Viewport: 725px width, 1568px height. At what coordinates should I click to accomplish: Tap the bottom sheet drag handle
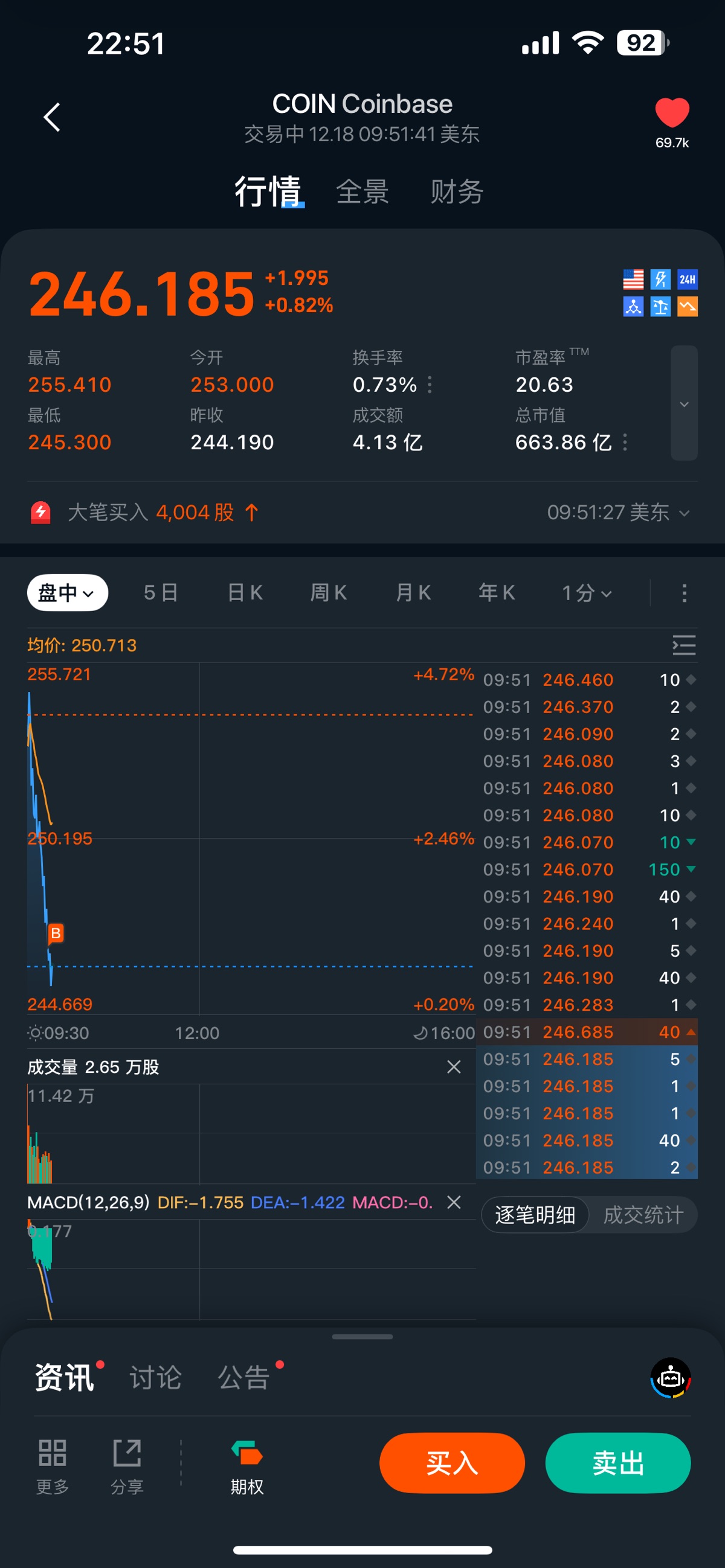point(362,1337)
